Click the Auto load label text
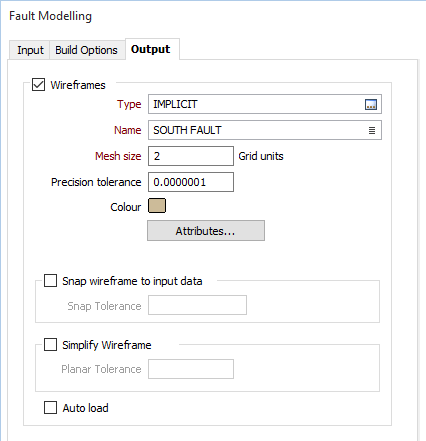The image size is (426, 441). point(86,408)
